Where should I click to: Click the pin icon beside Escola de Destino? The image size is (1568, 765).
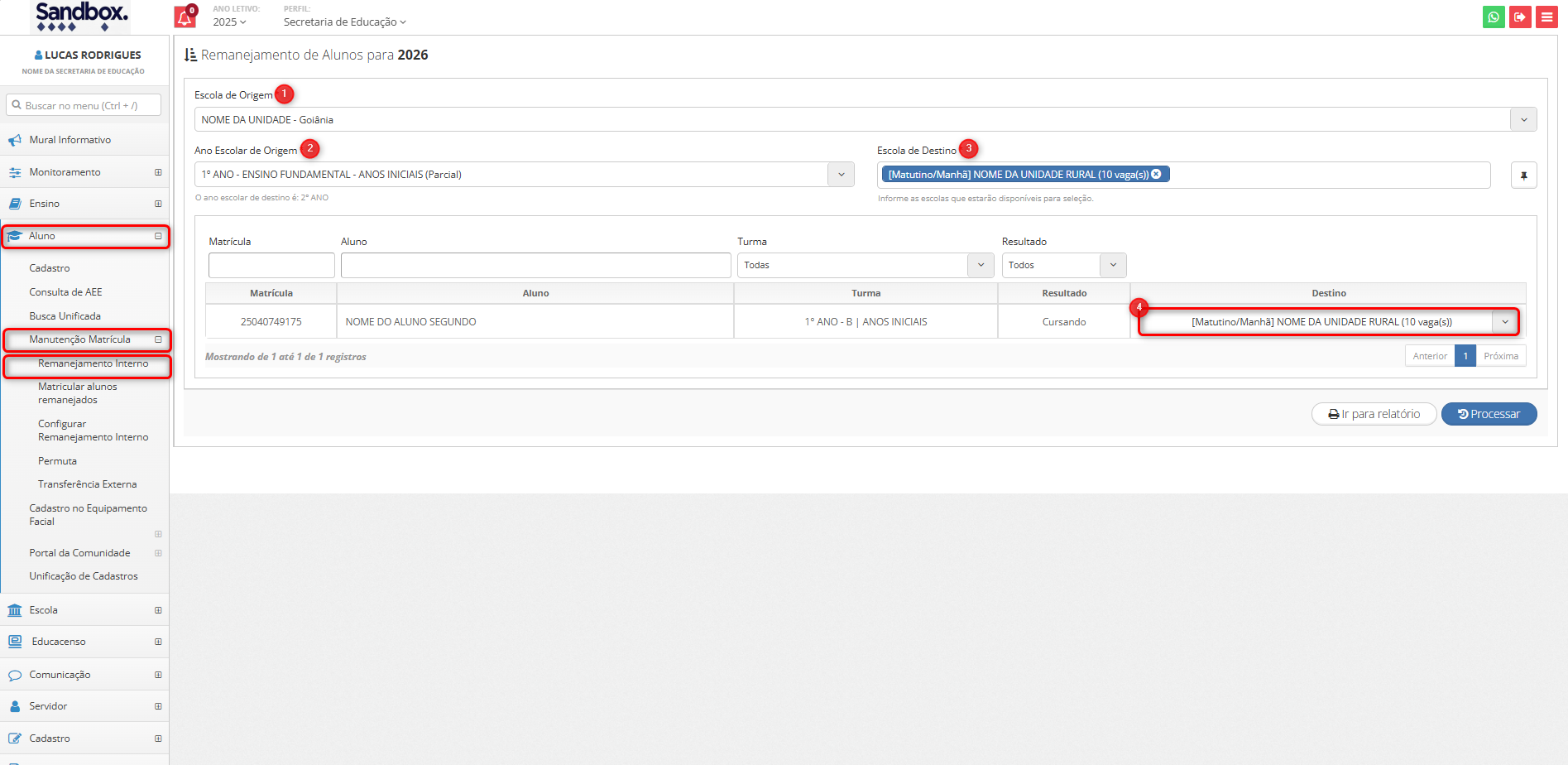click(x=1523, y=176)
